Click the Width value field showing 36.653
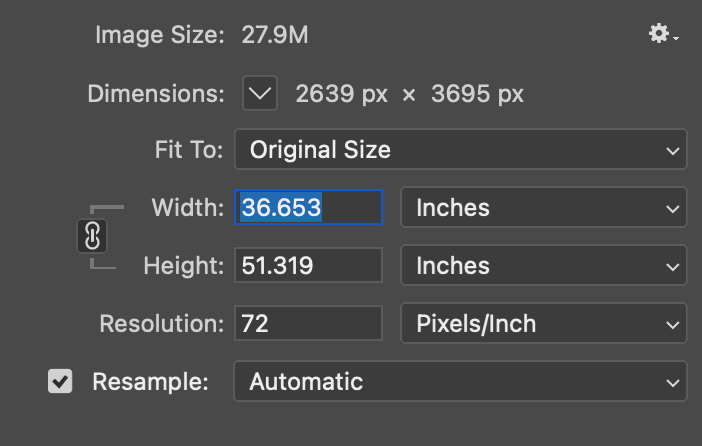The image size is (702, 446). click(308, 208)
